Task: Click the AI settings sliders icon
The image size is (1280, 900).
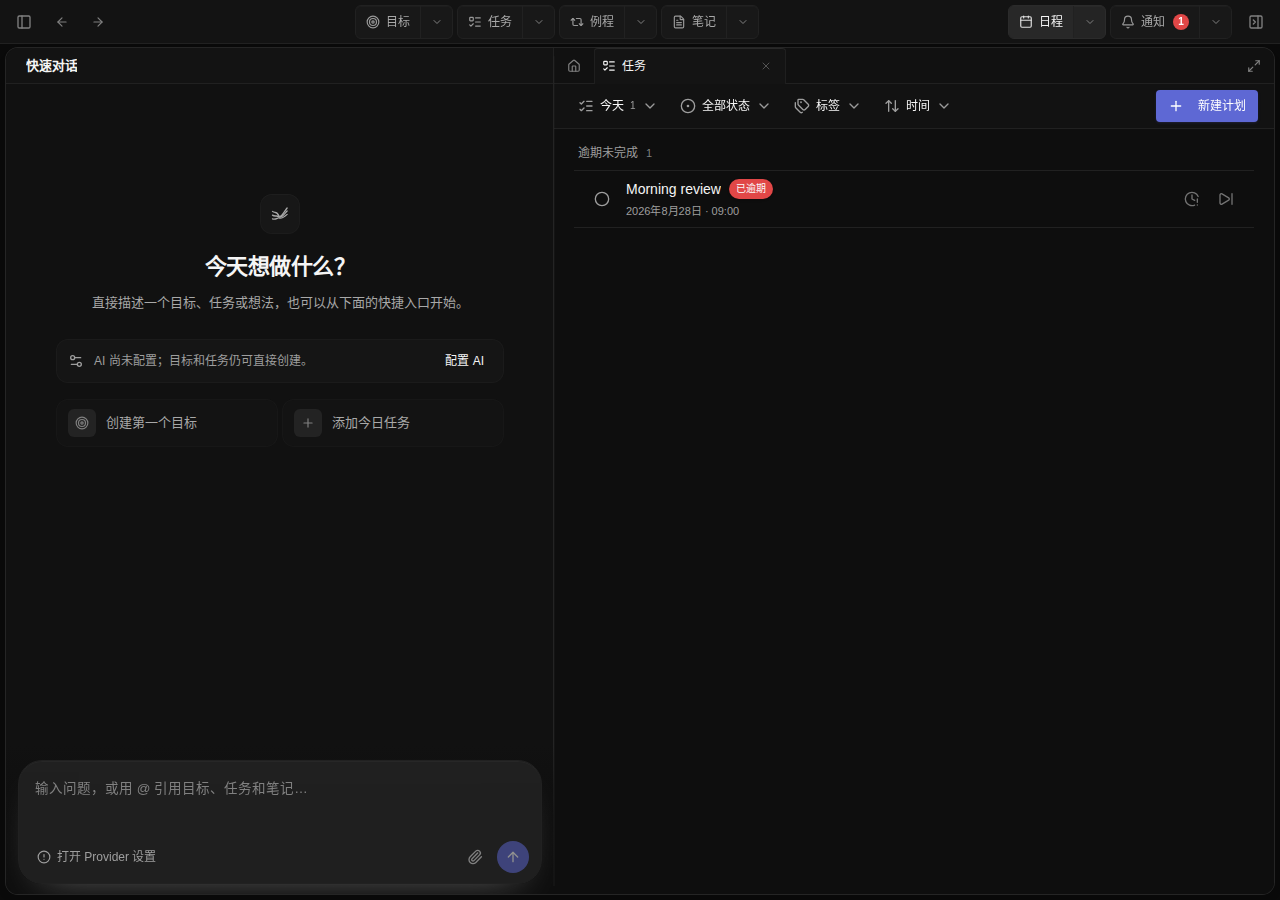Action: pyautogui.click(x=76, y=361)
